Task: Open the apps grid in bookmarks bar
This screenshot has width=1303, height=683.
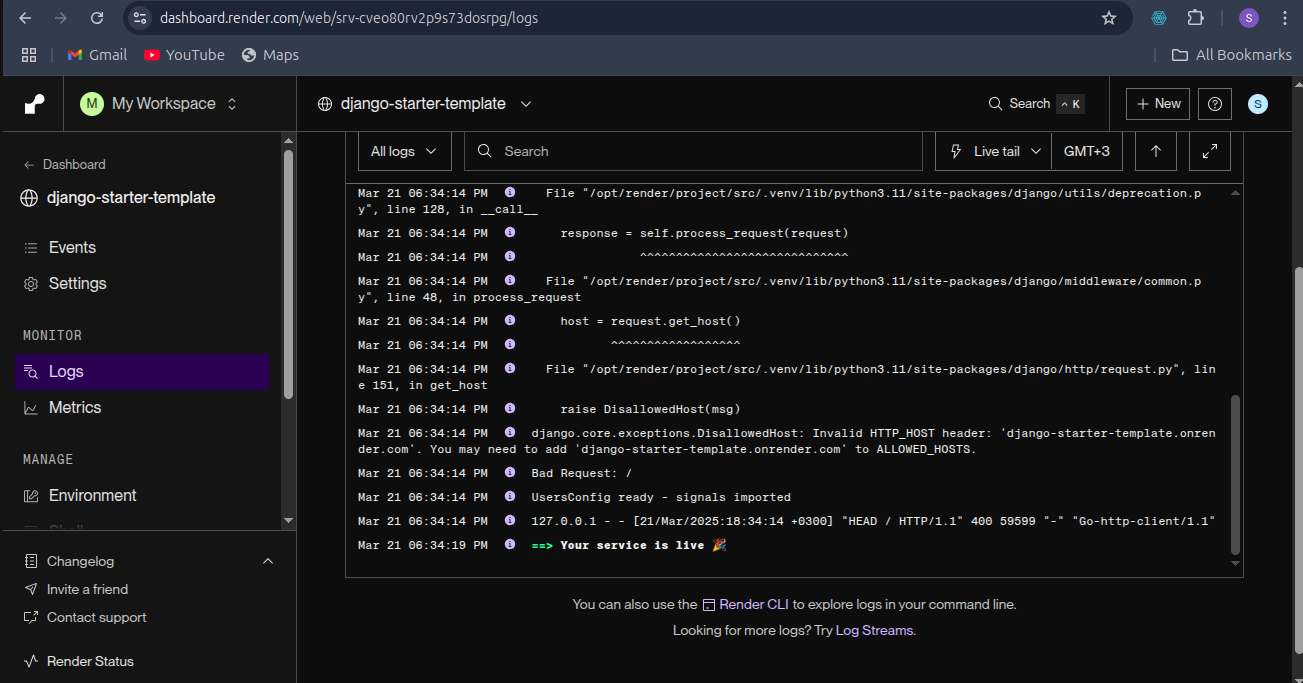Action: (29, 55)
